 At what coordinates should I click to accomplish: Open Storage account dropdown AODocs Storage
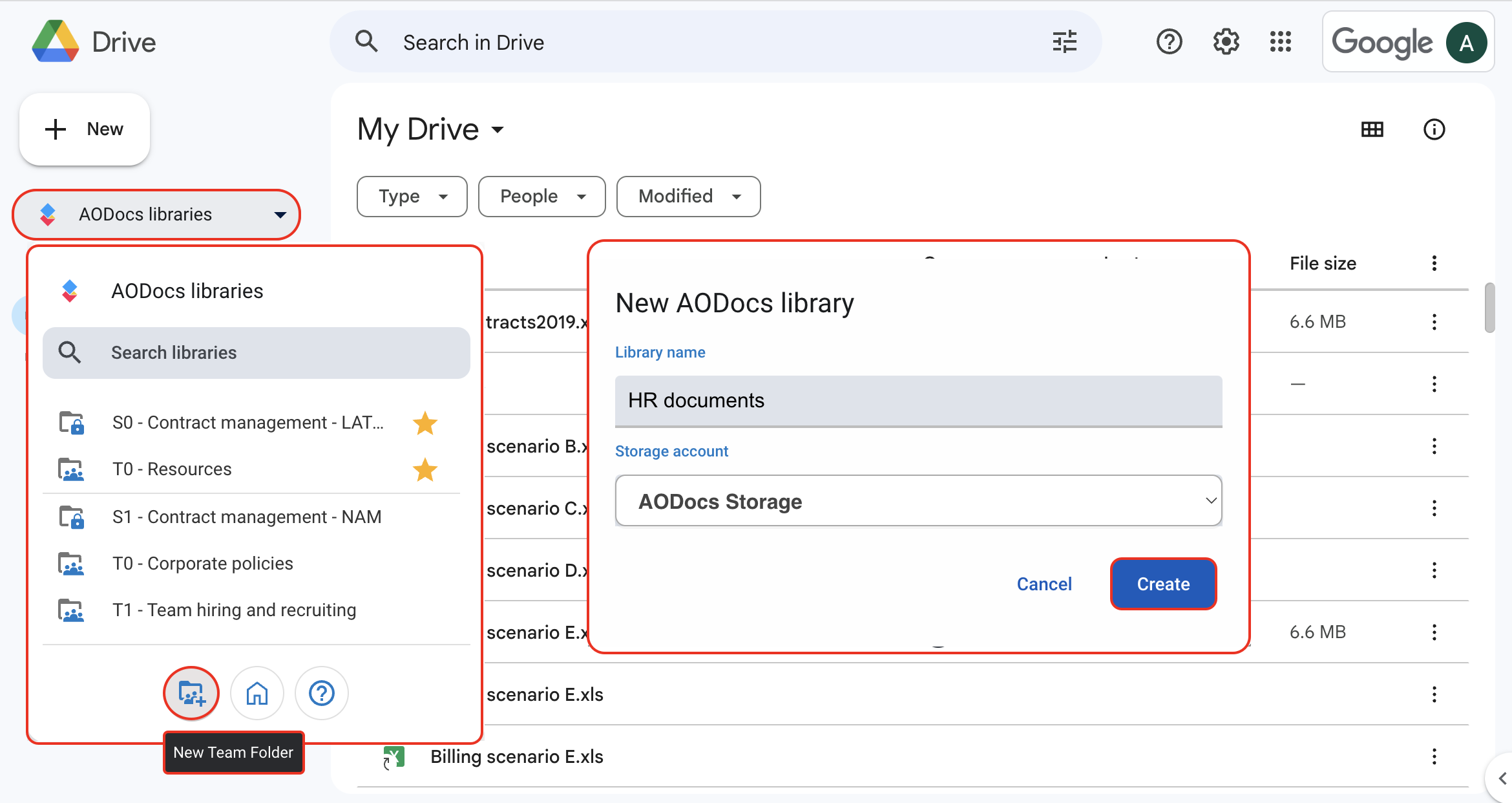point(918,501)
